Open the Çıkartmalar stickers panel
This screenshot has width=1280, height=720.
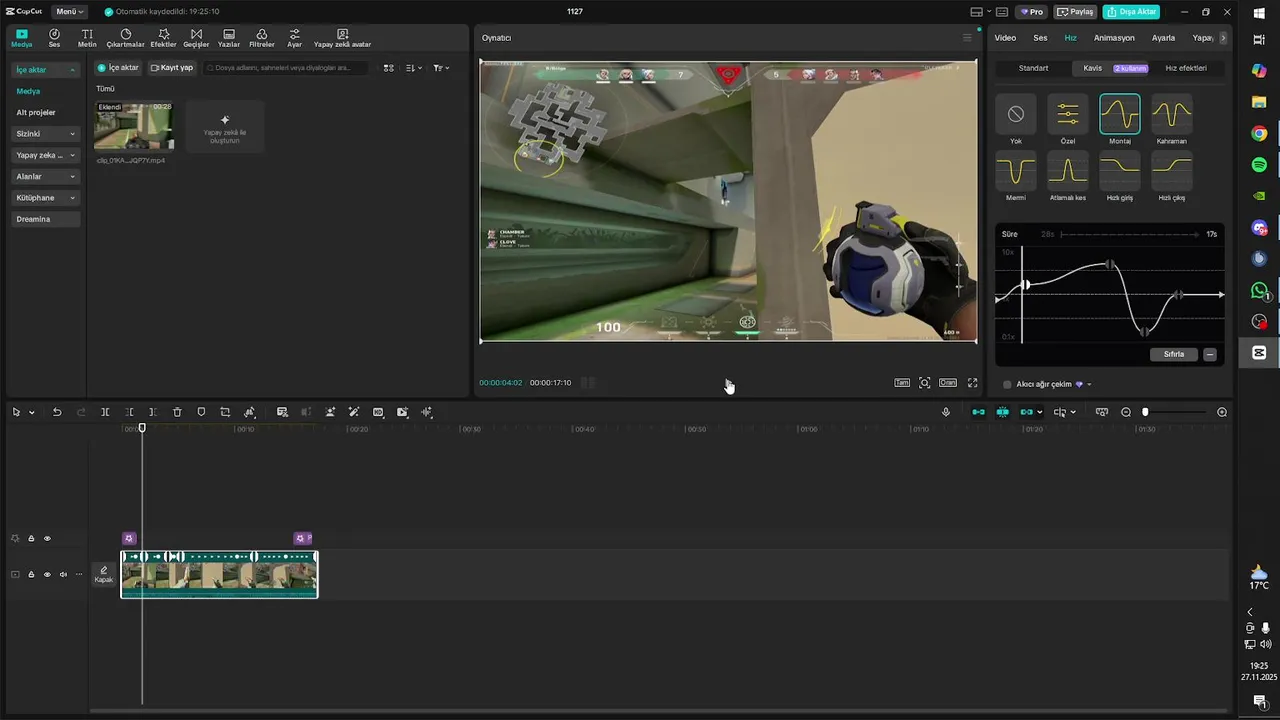[x=125, y=38]
